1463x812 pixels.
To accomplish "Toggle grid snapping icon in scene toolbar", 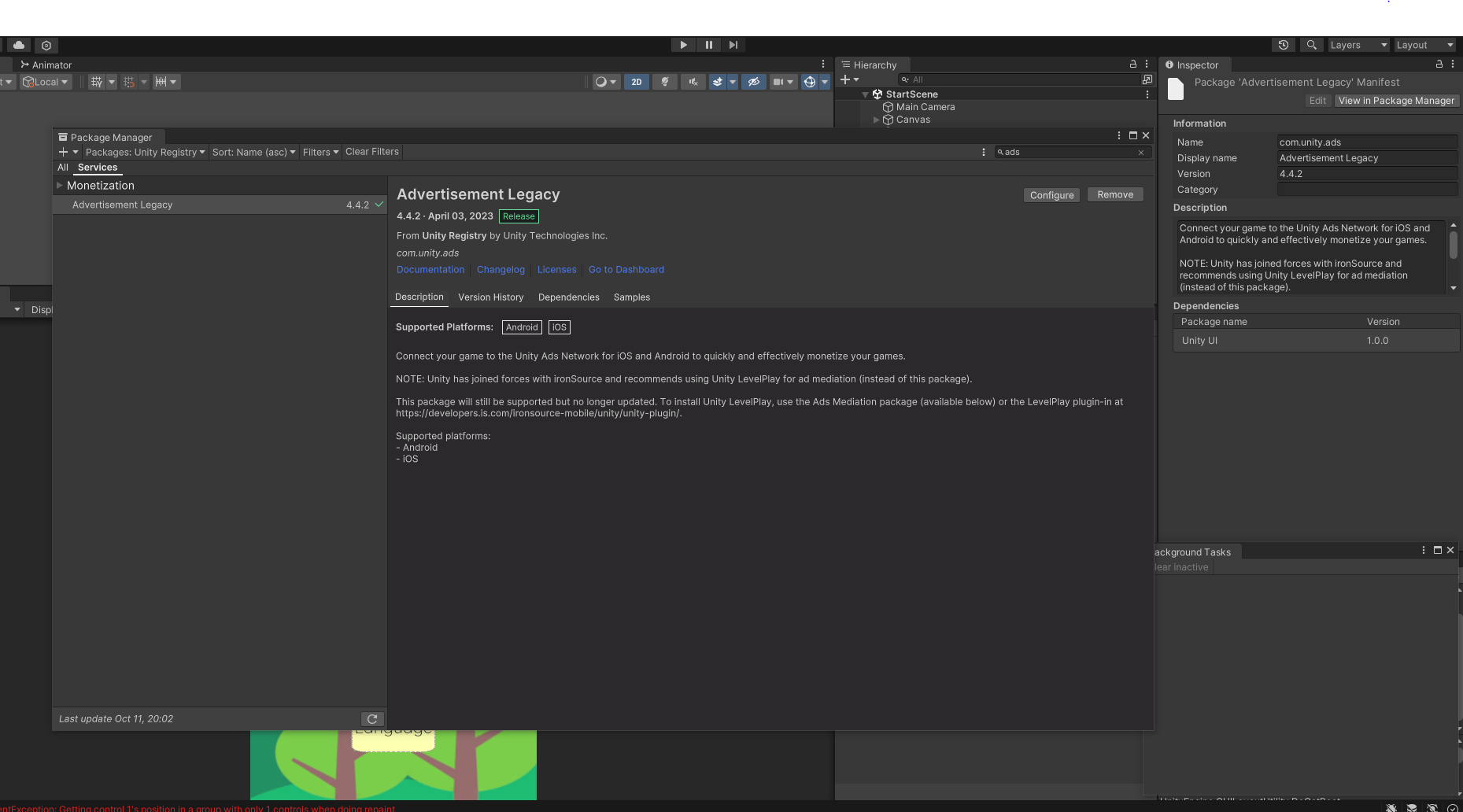I will 97,82.
